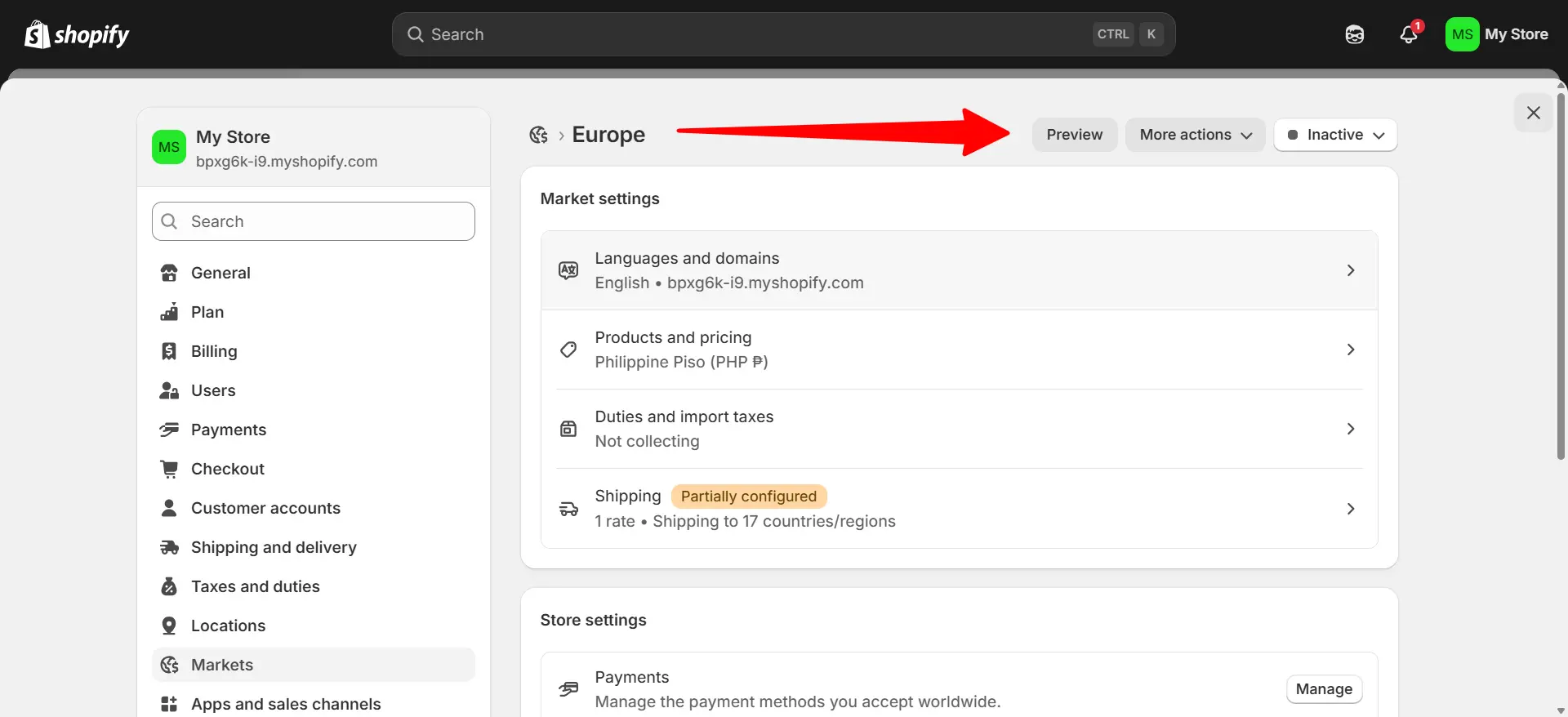Open notifications bell icon
Image resolution: width=1568 pixels, height=717 pixels.
click(1409, 34)
